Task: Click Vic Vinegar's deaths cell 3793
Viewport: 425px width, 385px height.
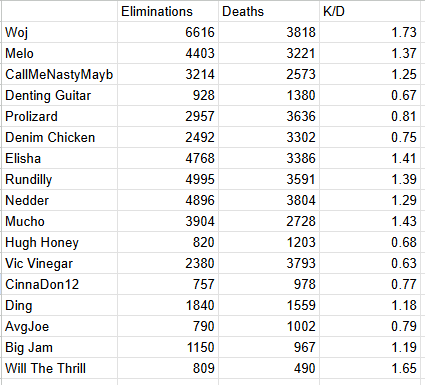Action: (269, 263)
